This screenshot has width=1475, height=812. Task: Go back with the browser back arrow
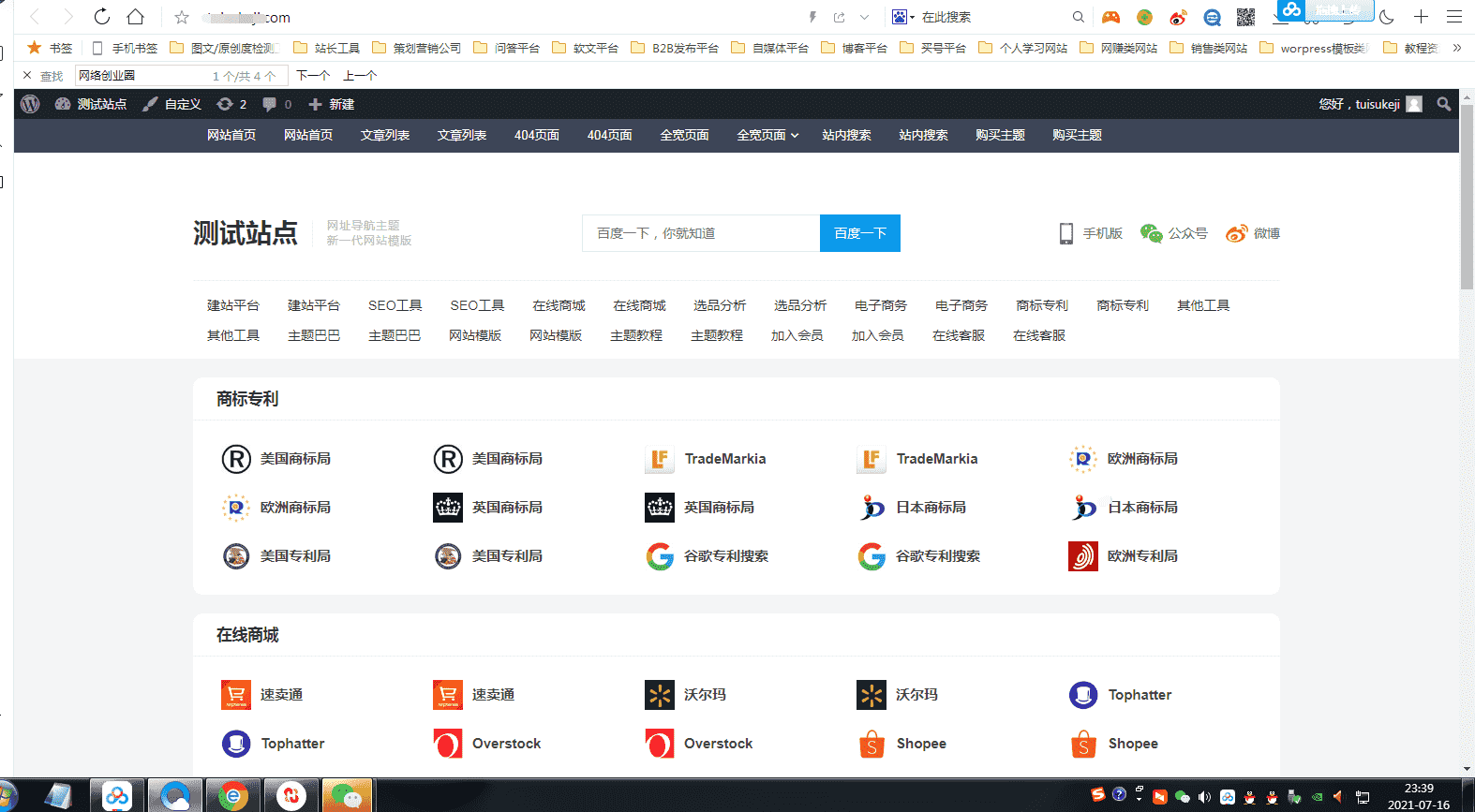point(35,17)
